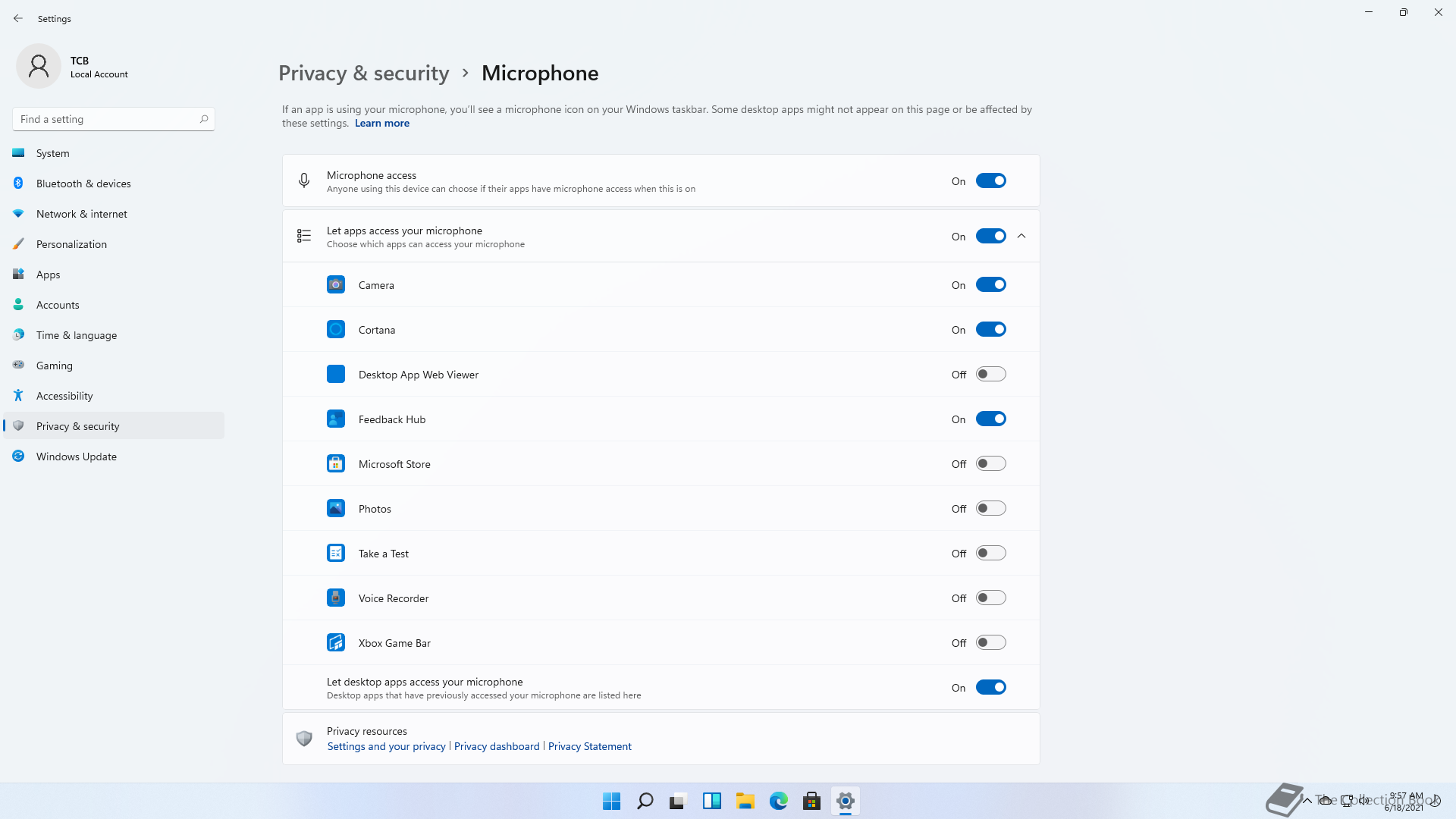Select Privacy & security in sidebar
This screenshot has width=1456, height=819.
click(114, 426)
